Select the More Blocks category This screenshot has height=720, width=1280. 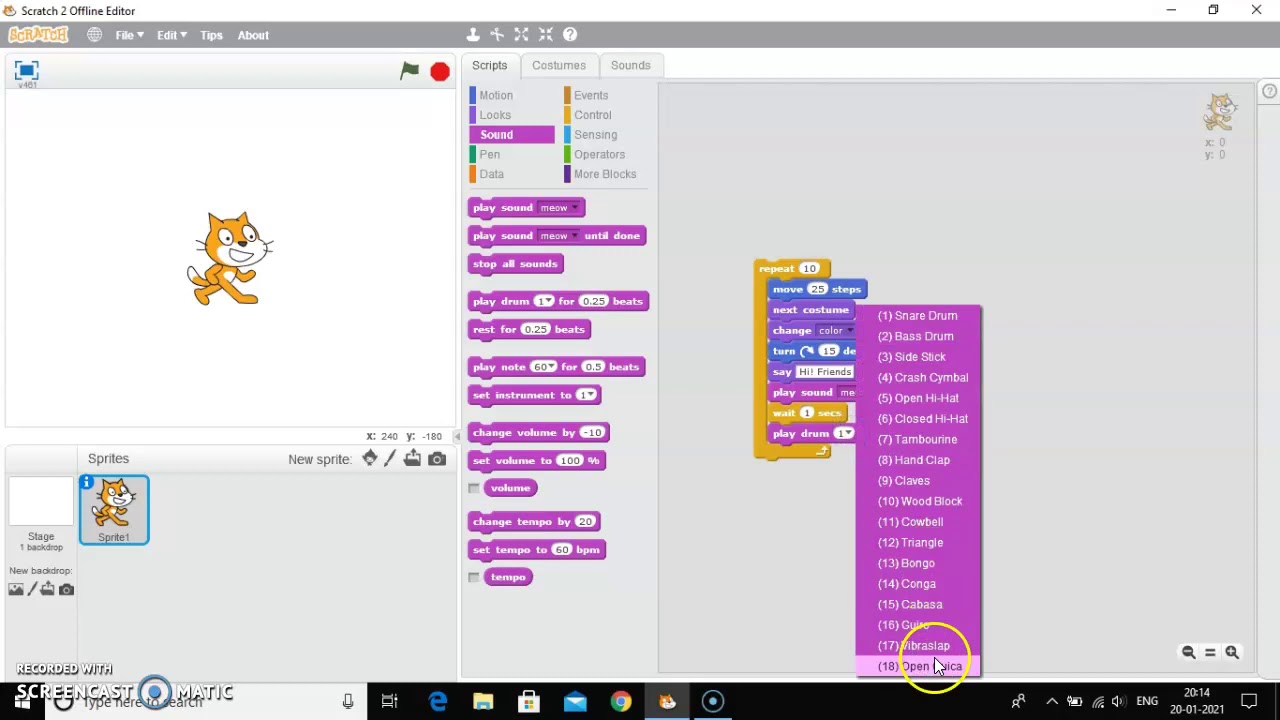pos(604,174)
